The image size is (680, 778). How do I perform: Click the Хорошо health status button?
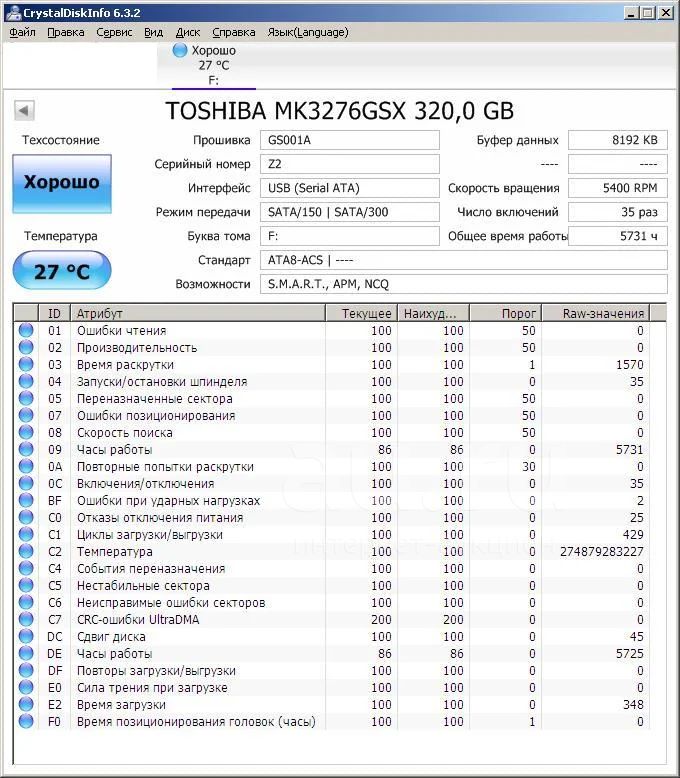pyautogui.click(x=62, y=184)
